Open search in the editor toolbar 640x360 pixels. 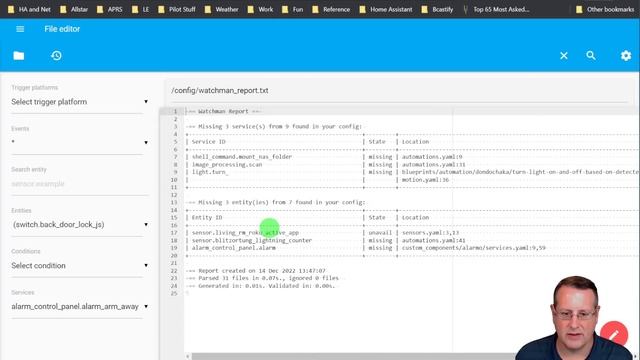591,56
